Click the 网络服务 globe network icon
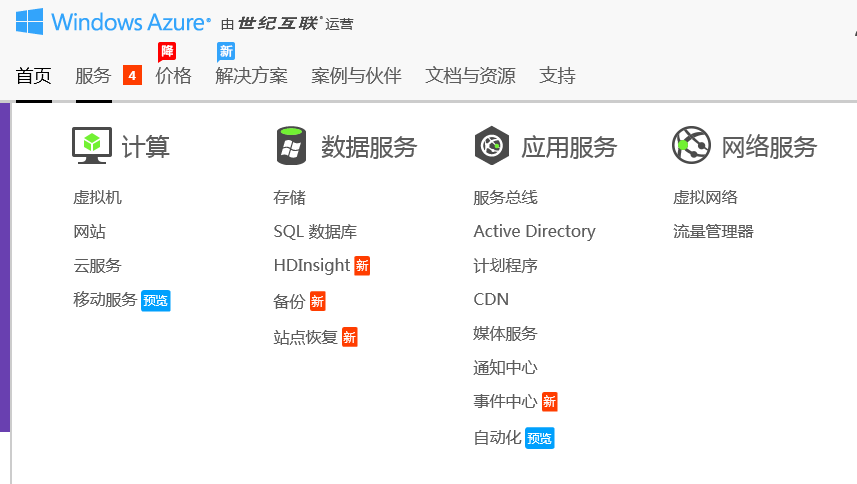Viewport: 857px width, 484px height. click(691, 145)
